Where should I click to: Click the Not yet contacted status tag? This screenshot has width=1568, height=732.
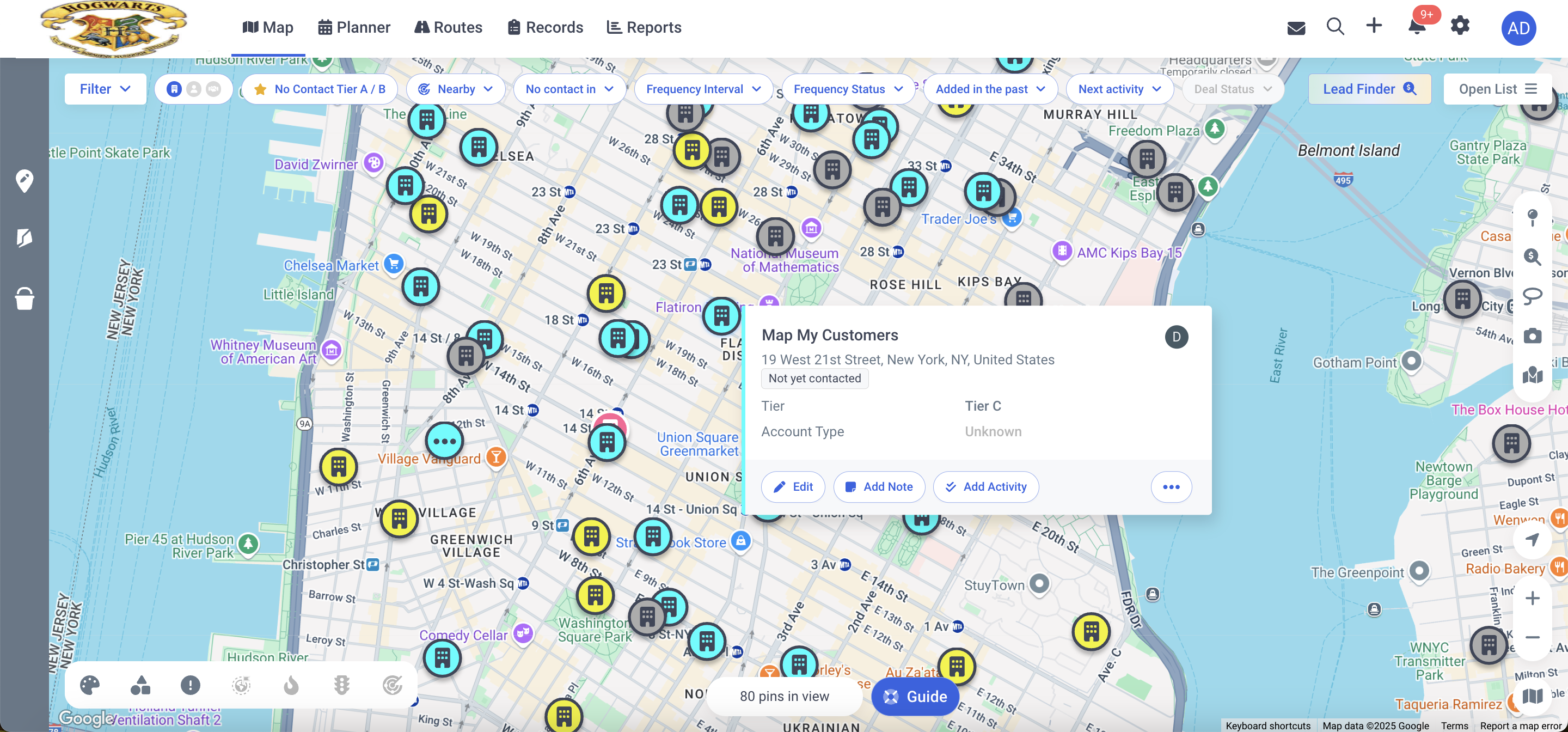(x=814, y=378)
